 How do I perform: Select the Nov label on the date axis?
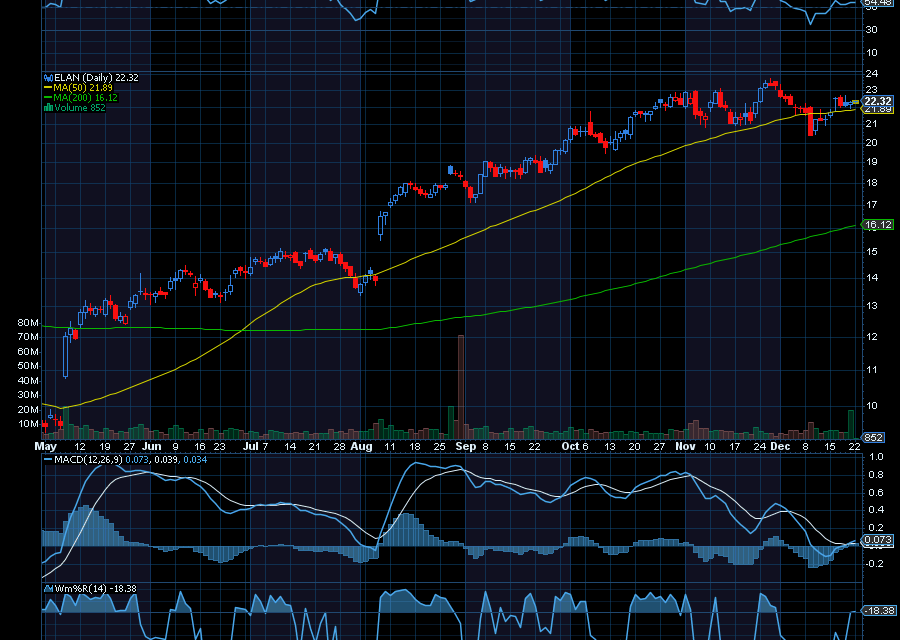tap(685, 447)
